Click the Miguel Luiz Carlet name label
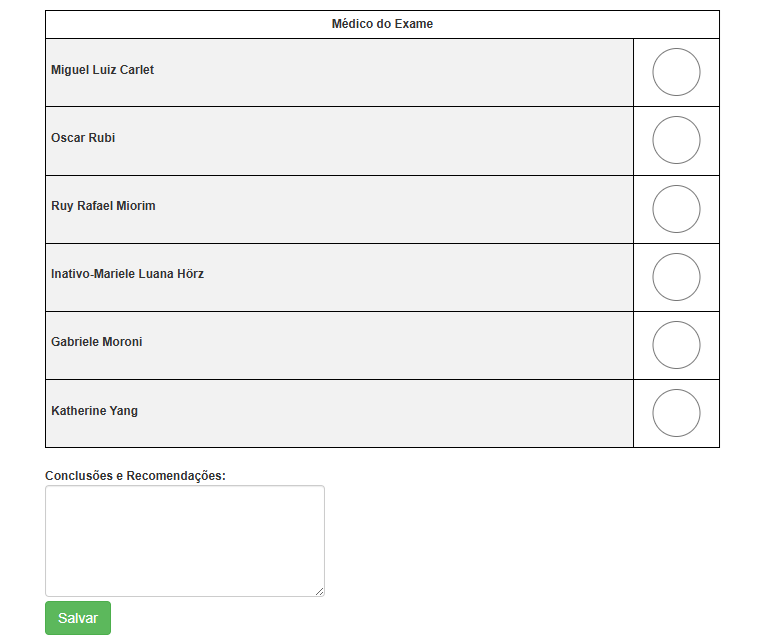 (102, 70)
